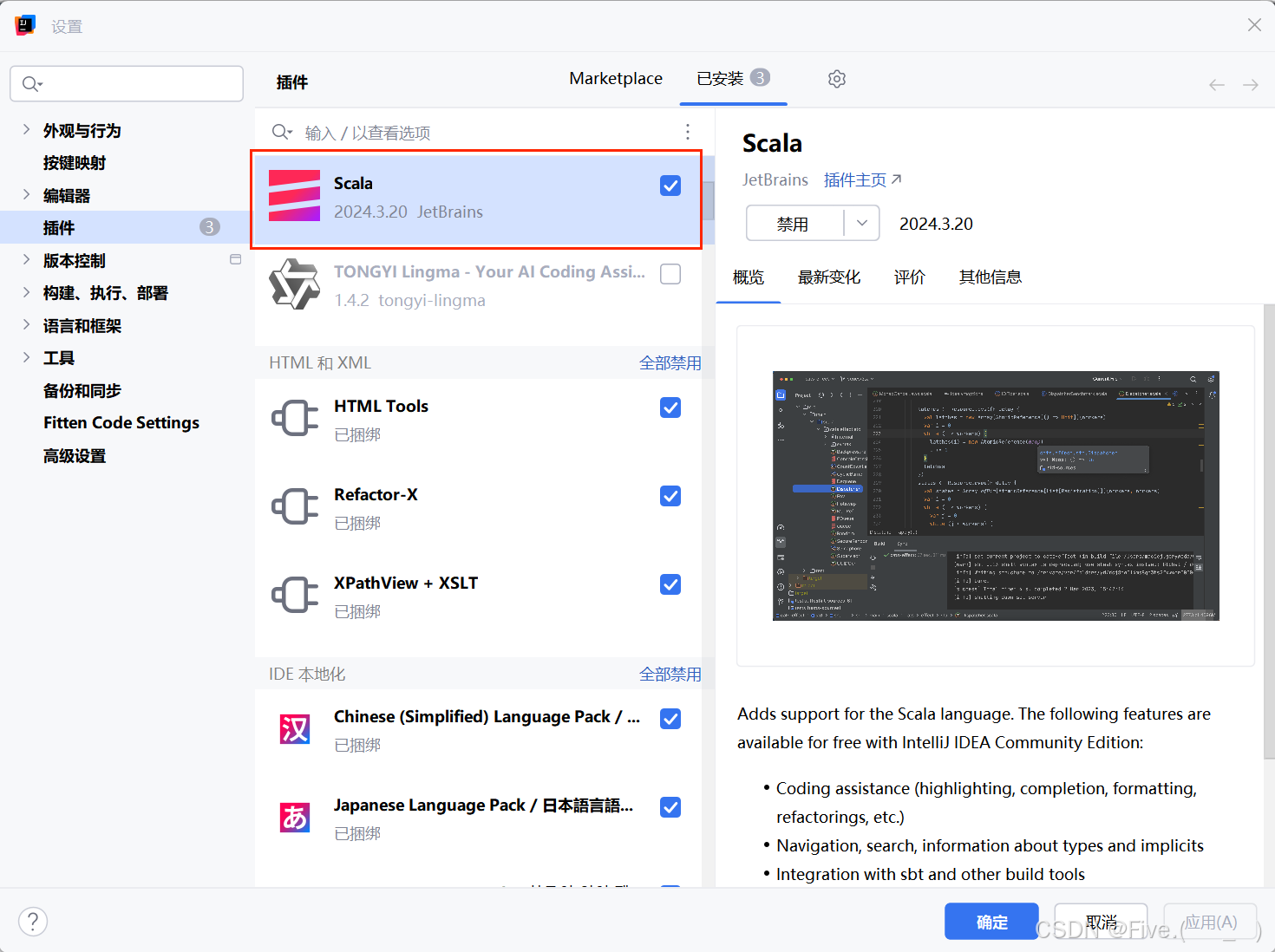Click the JetBrains vendor name in details
This screenshot has height=952, width=1275.
[x=775, y=179]
